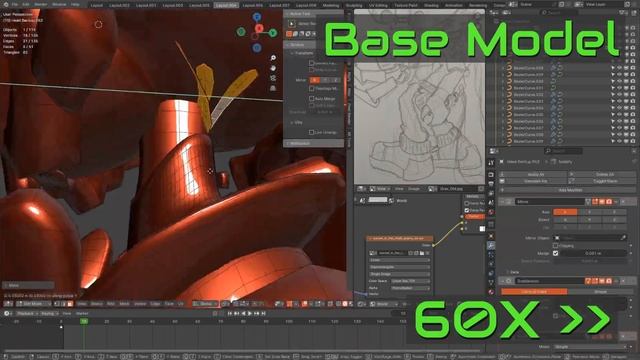Enable the Auto Merge checkbox
This screenshot has width=640, height=360.
[311, 99]
